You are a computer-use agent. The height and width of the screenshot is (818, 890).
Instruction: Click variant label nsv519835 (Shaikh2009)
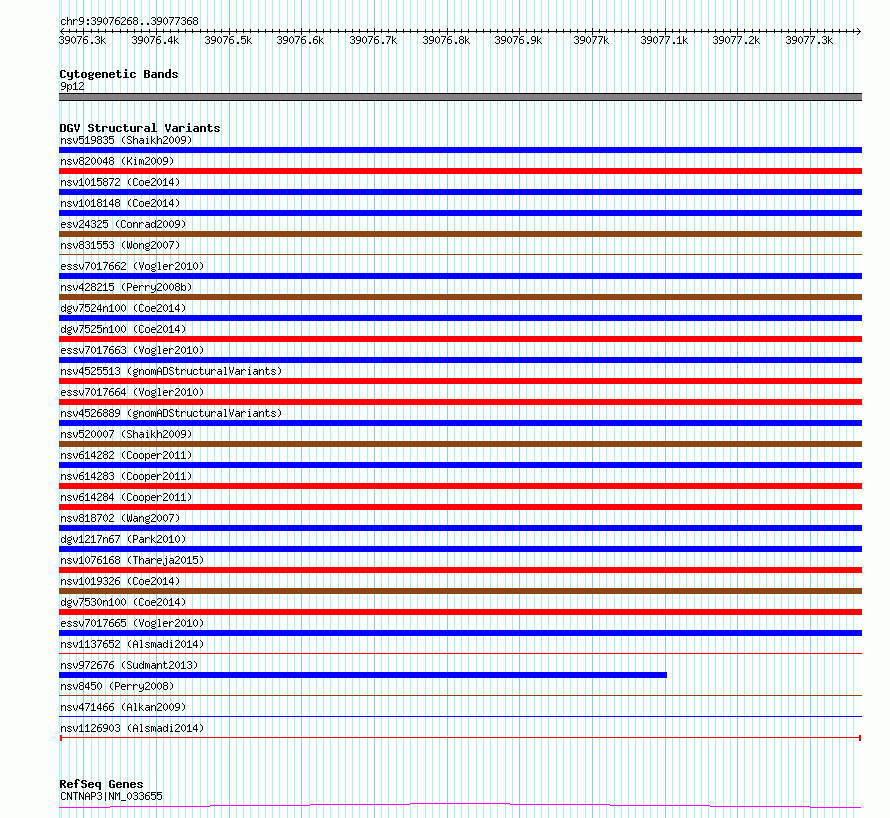click(x=126, y=140)
